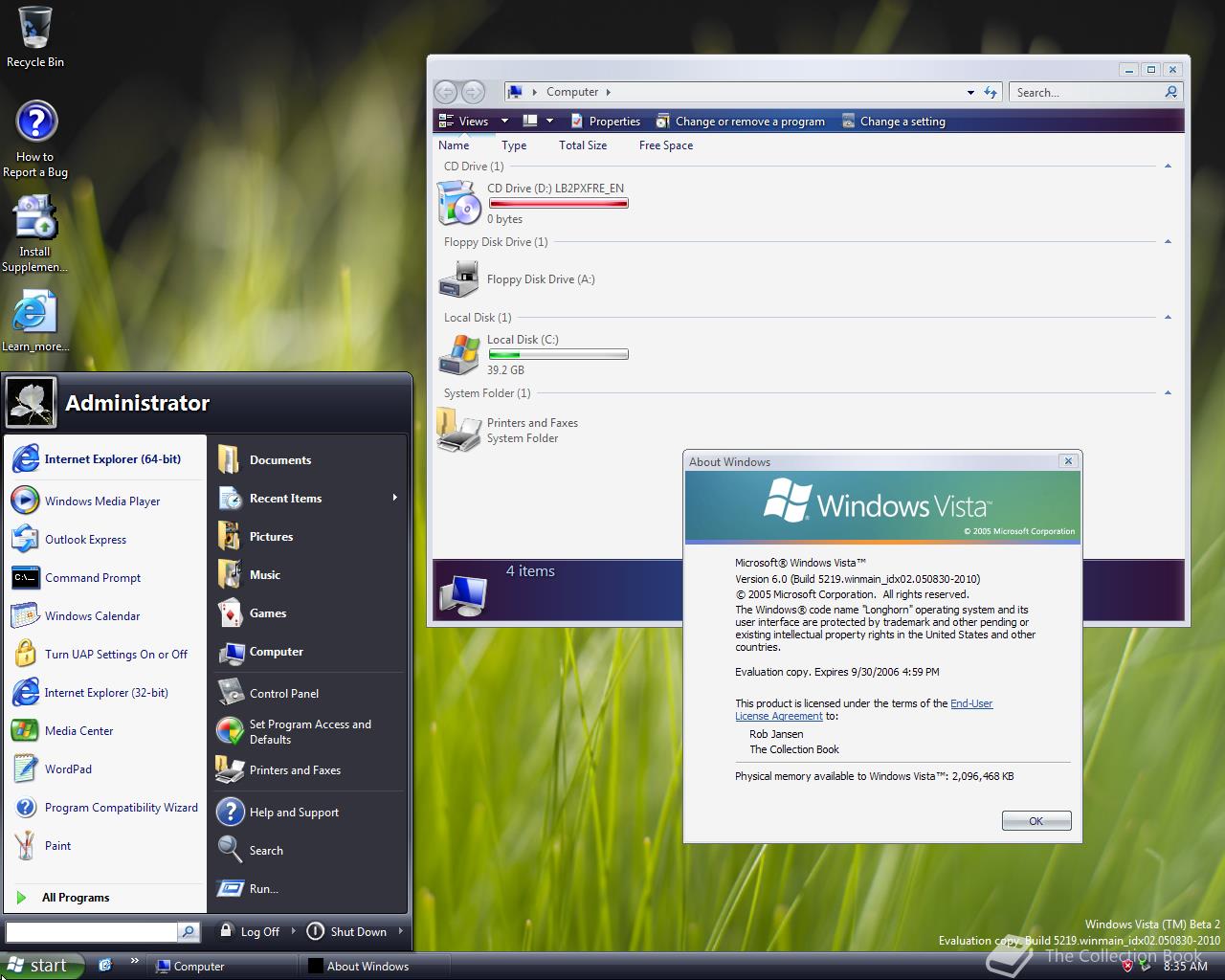Image resolution: width=1225 pixels, height=980 pixels.
Task: Open Computer in Start menu
Action: 308,652
